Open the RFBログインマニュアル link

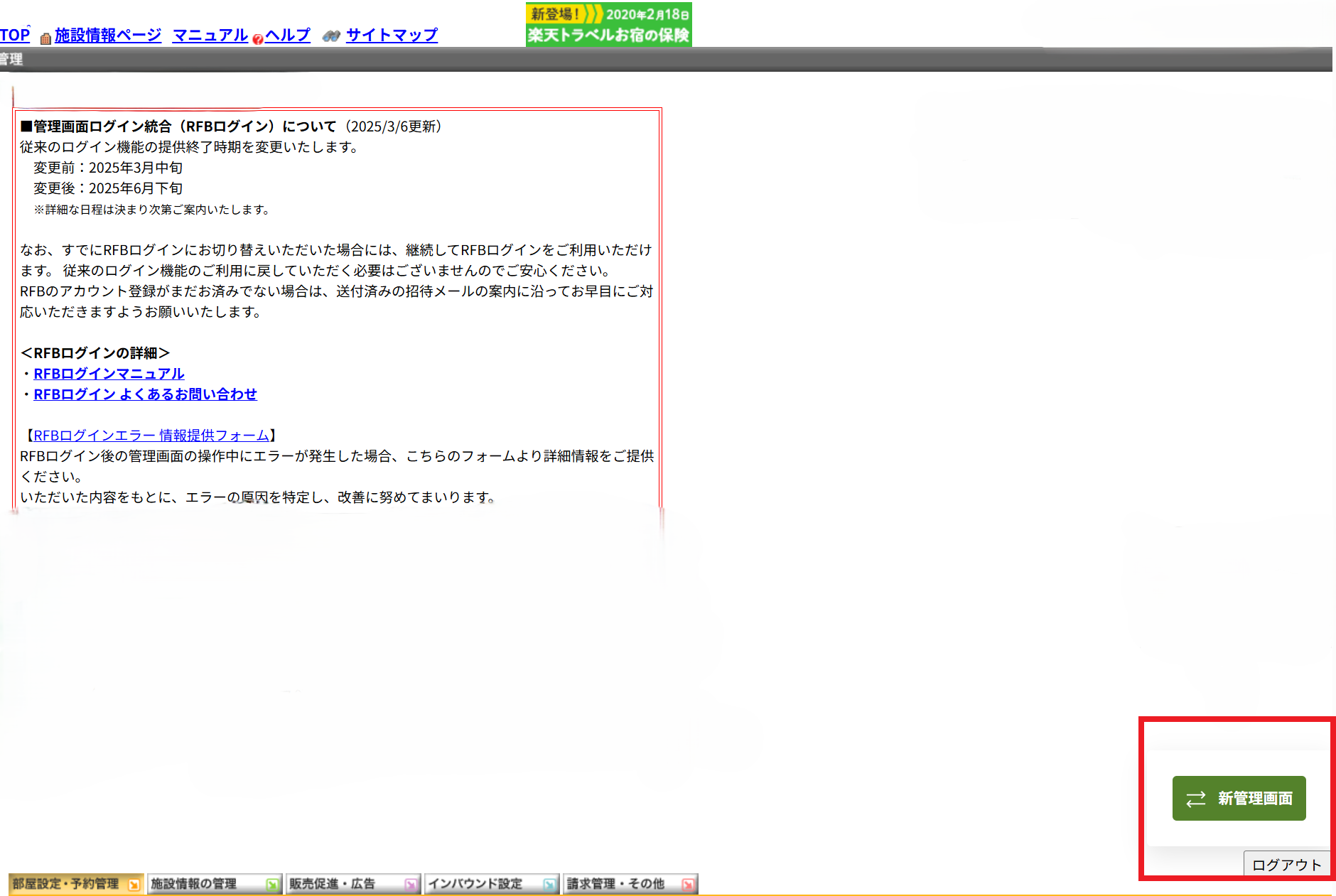click(109, 374)
